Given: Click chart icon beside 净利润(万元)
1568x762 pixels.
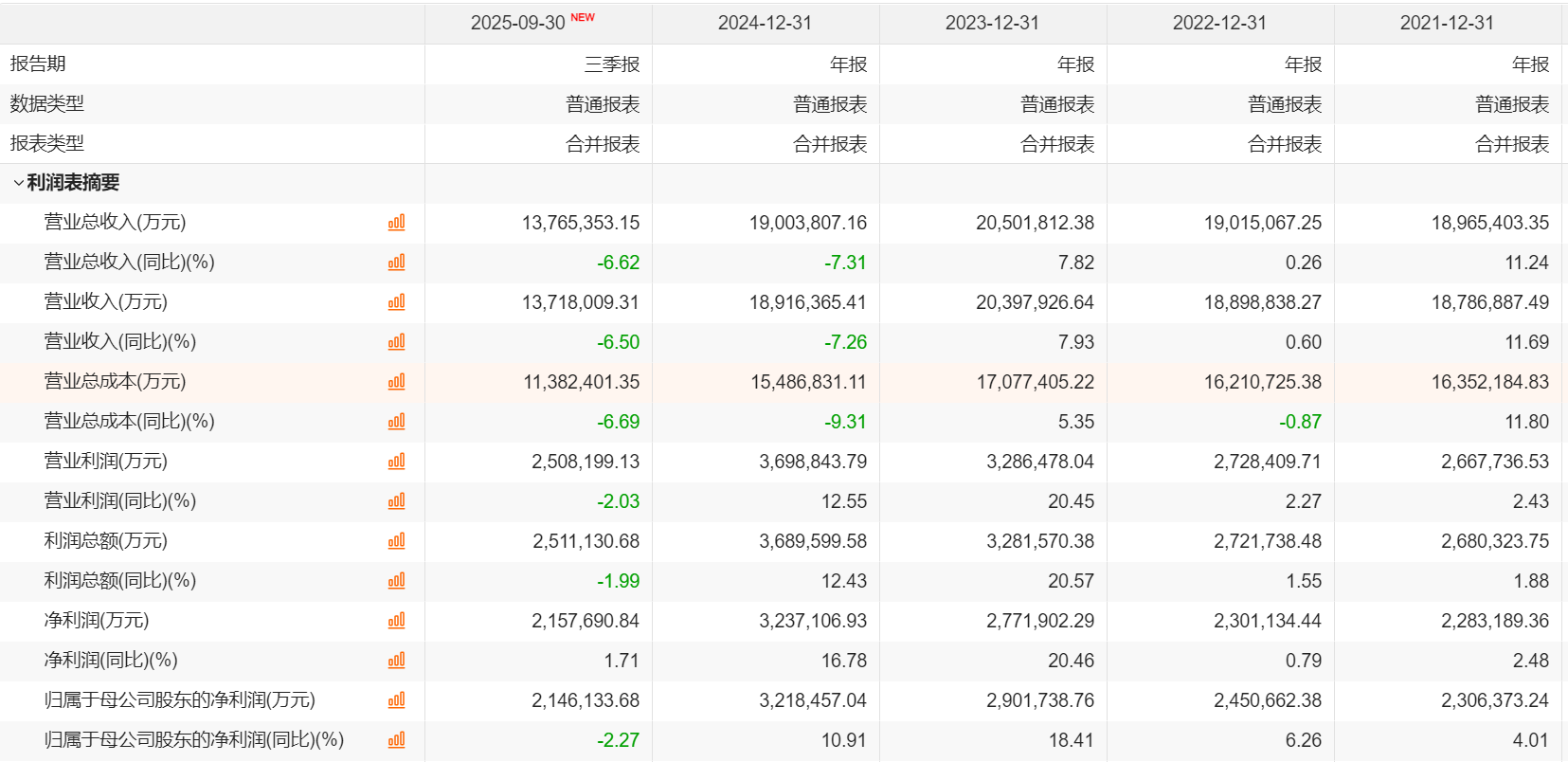Looking at the screenshot, I should (396, 621).
